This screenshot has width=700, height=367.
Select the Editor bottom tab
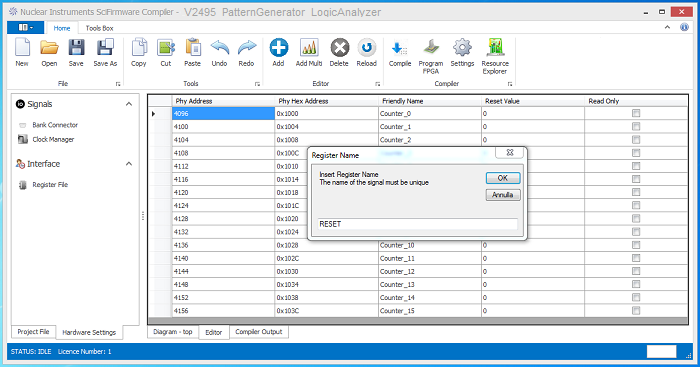(x=213, y=332)
